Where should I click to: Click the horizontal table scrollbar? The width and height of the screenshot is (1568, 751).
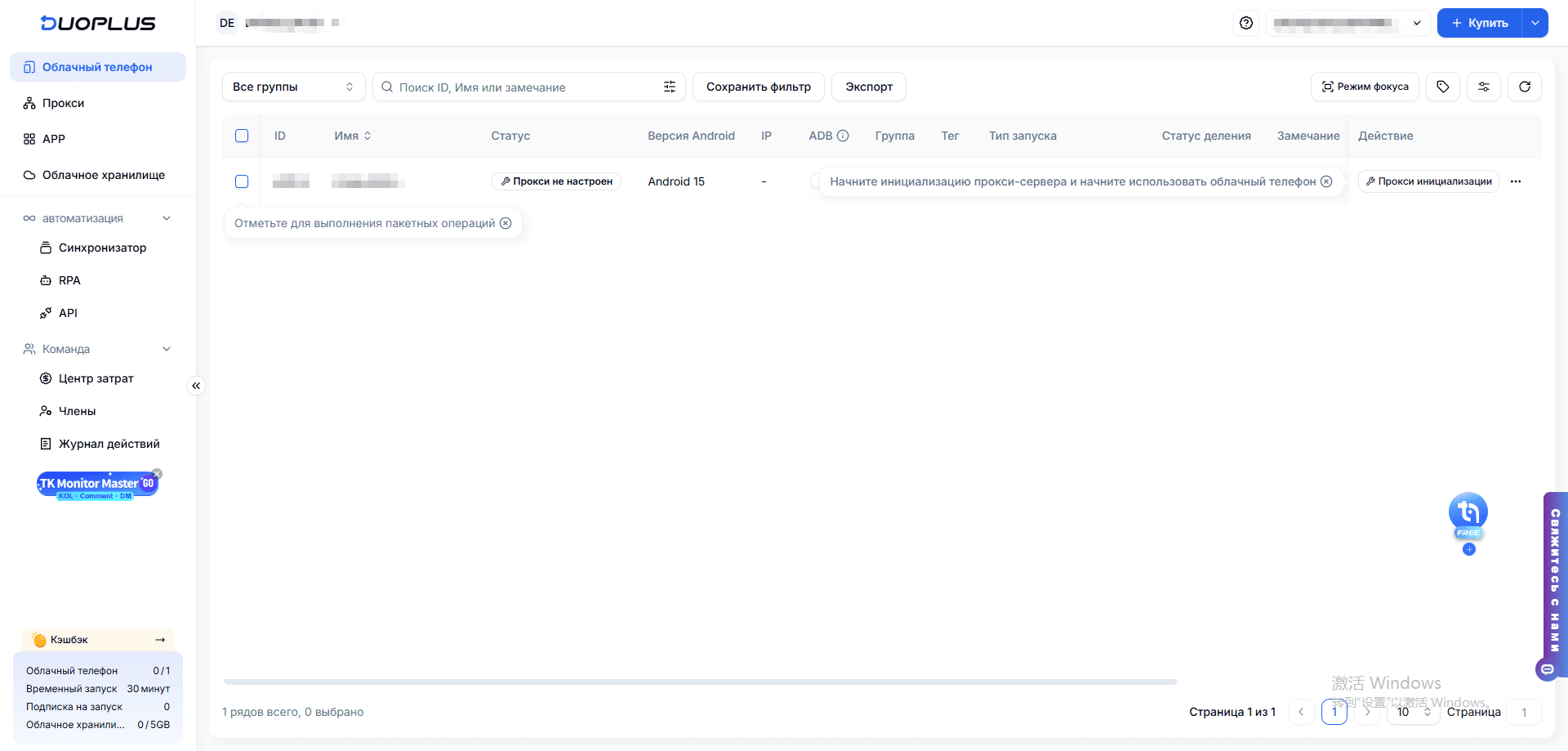pos(699,682)
